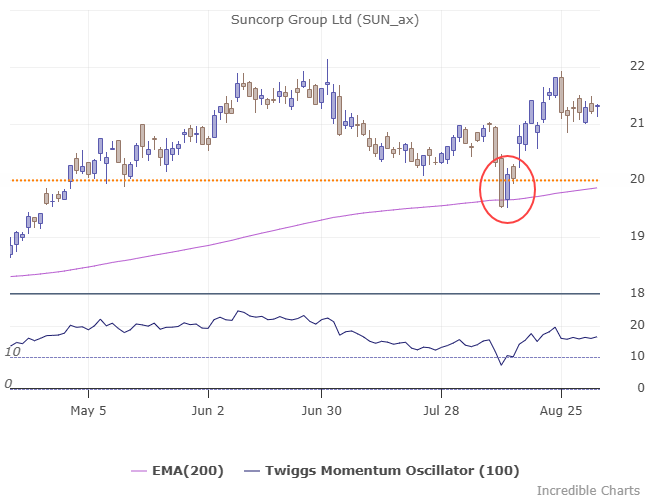This screenshot has width=650, height=500.
Task: Click the Aug 25 date axis label
Action: pos(561,410)
